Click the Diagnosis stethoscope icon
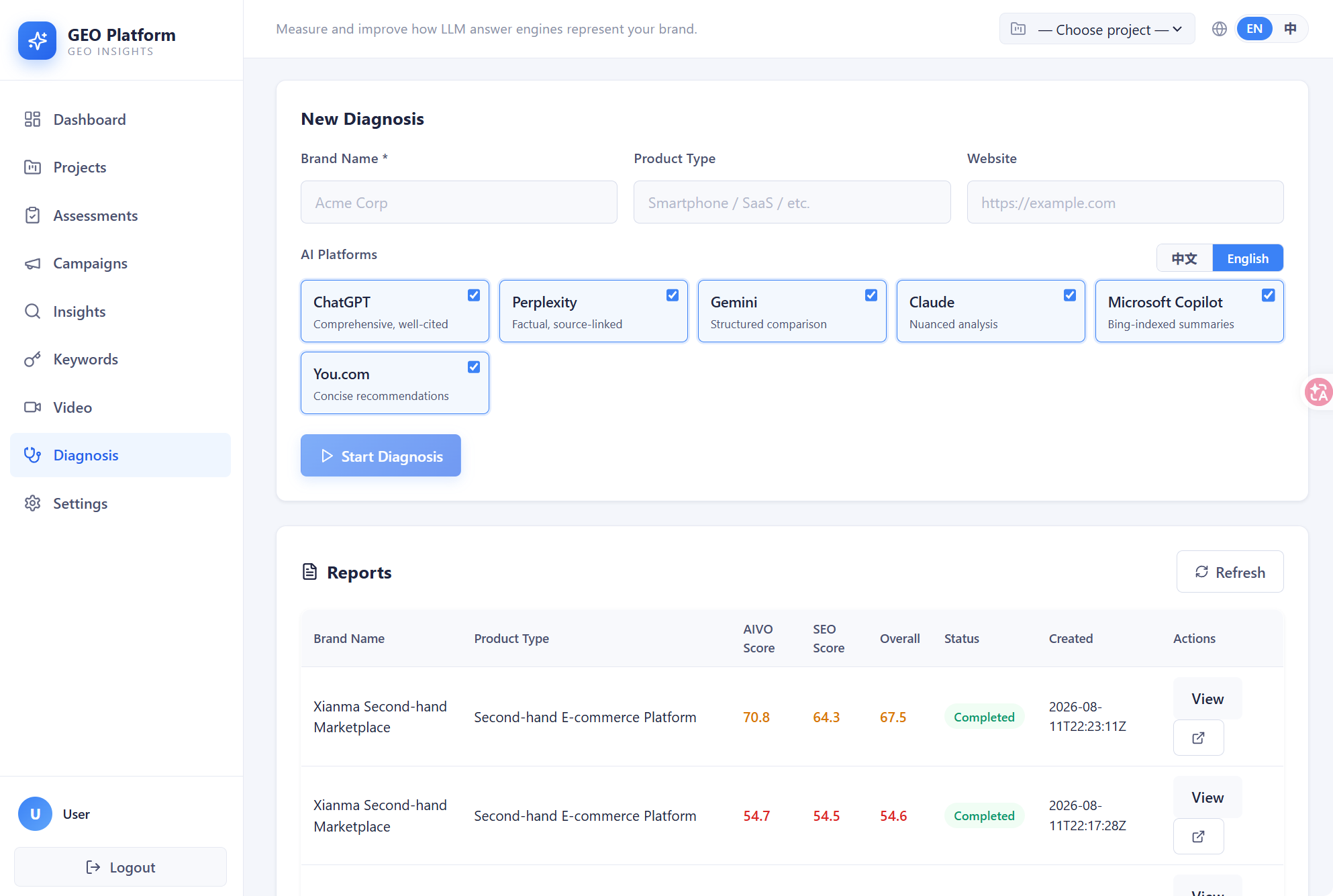The width and height of the screenshot is (1333, 896). pos(32,455)
